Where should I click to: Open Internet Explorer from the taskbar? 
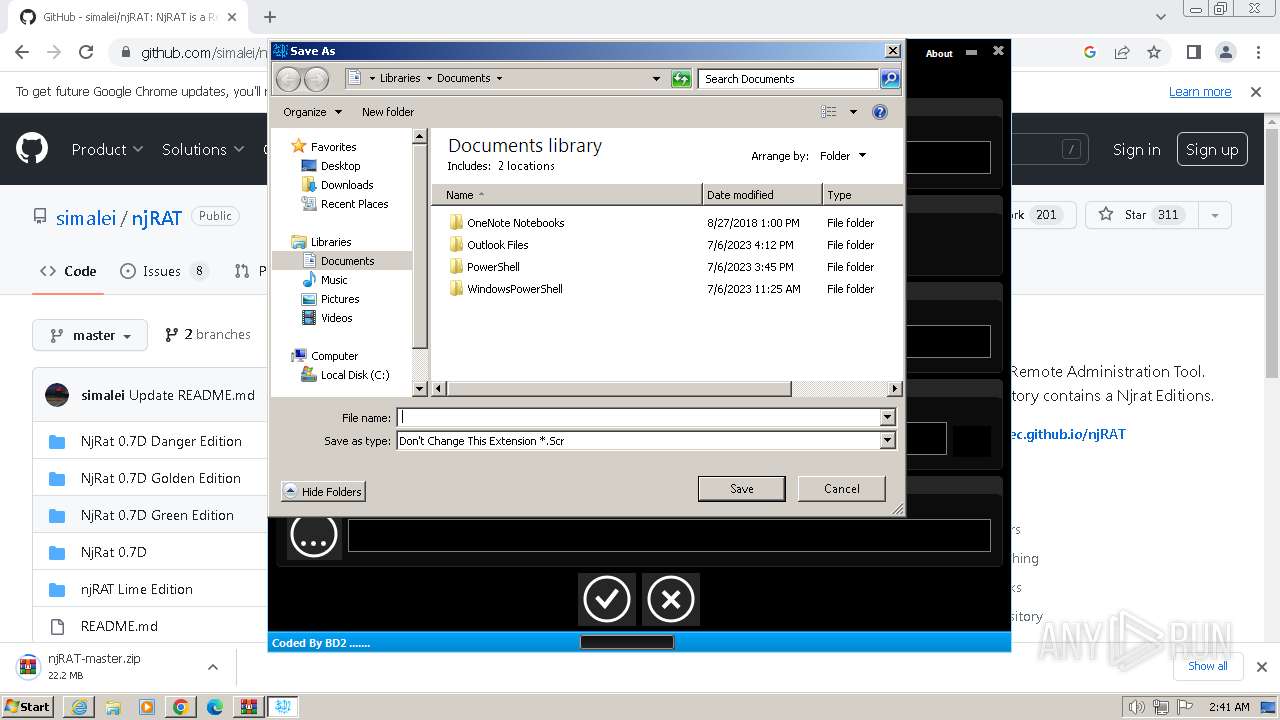[79, 707]
